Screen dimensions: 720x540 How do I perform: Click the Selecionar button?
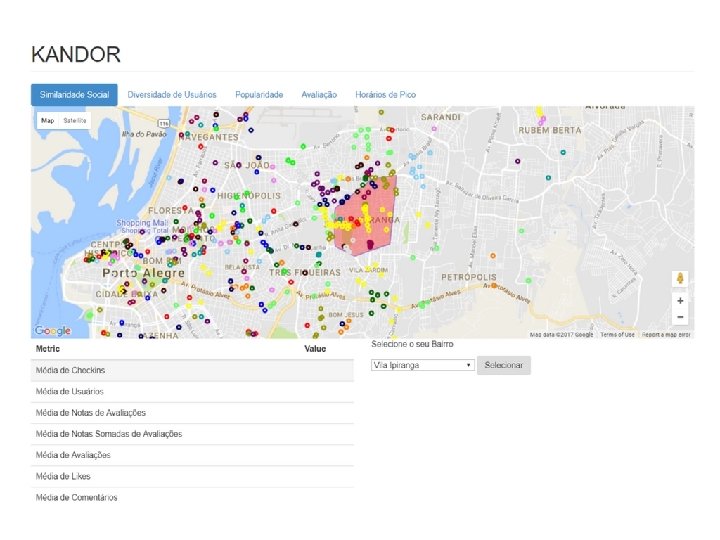504,365
